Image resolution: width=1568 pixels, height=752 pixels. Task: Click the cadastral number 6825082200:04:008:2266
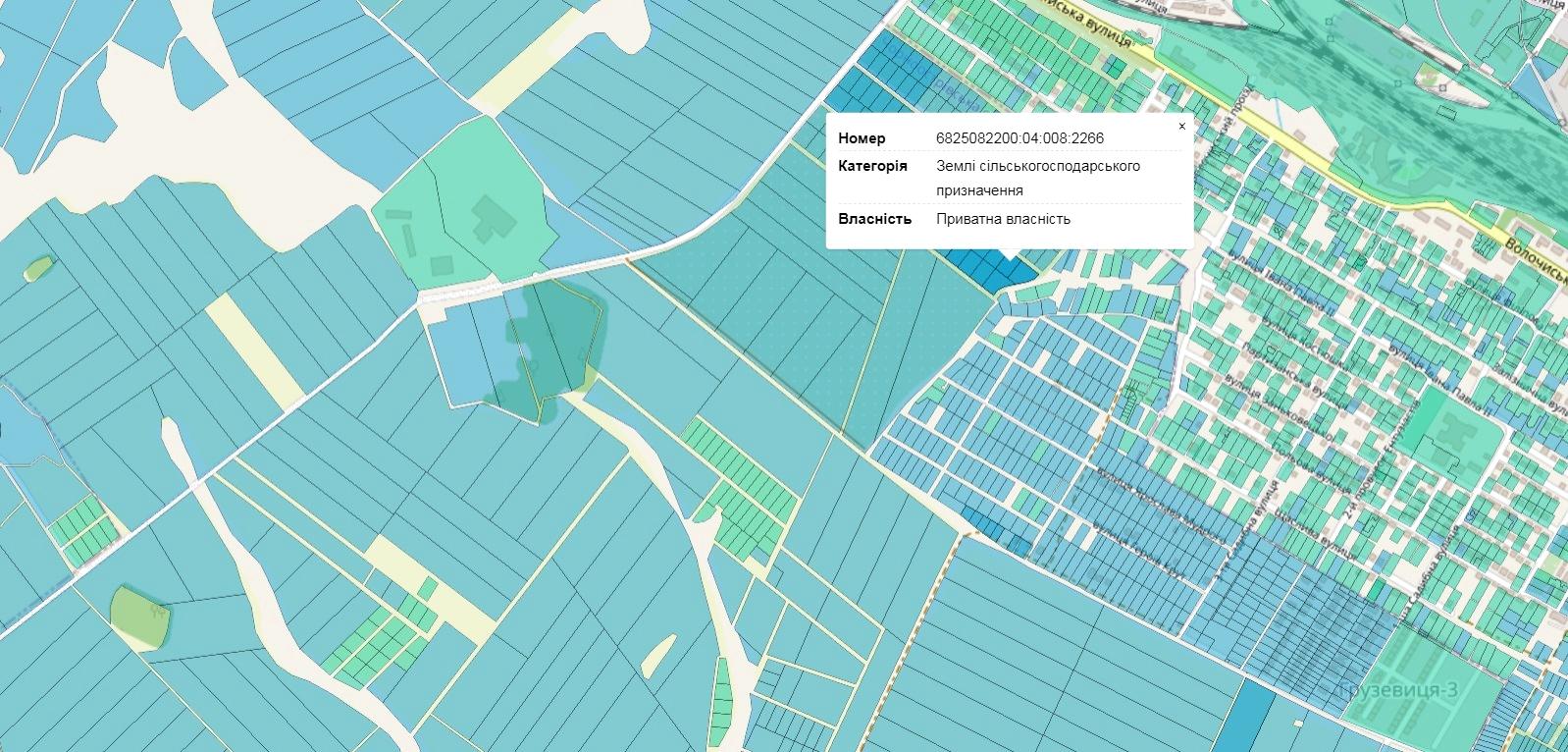[x=1019, y=138]
